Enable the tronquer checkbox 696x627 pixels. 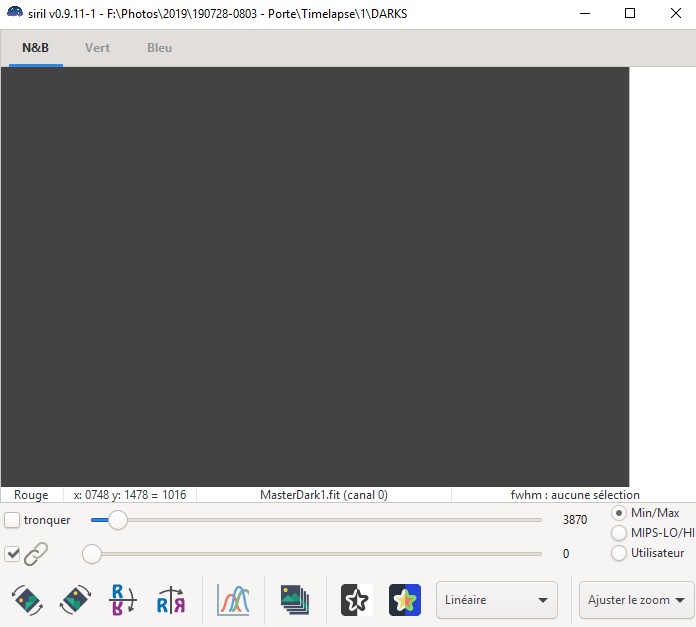(x=12, y=520)
